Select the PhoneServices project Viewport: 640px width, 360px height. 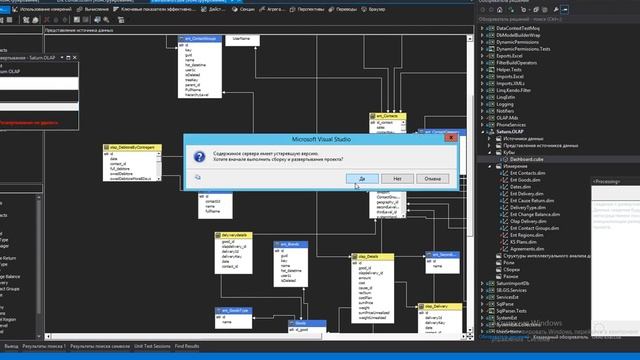(x=511, y=125)
